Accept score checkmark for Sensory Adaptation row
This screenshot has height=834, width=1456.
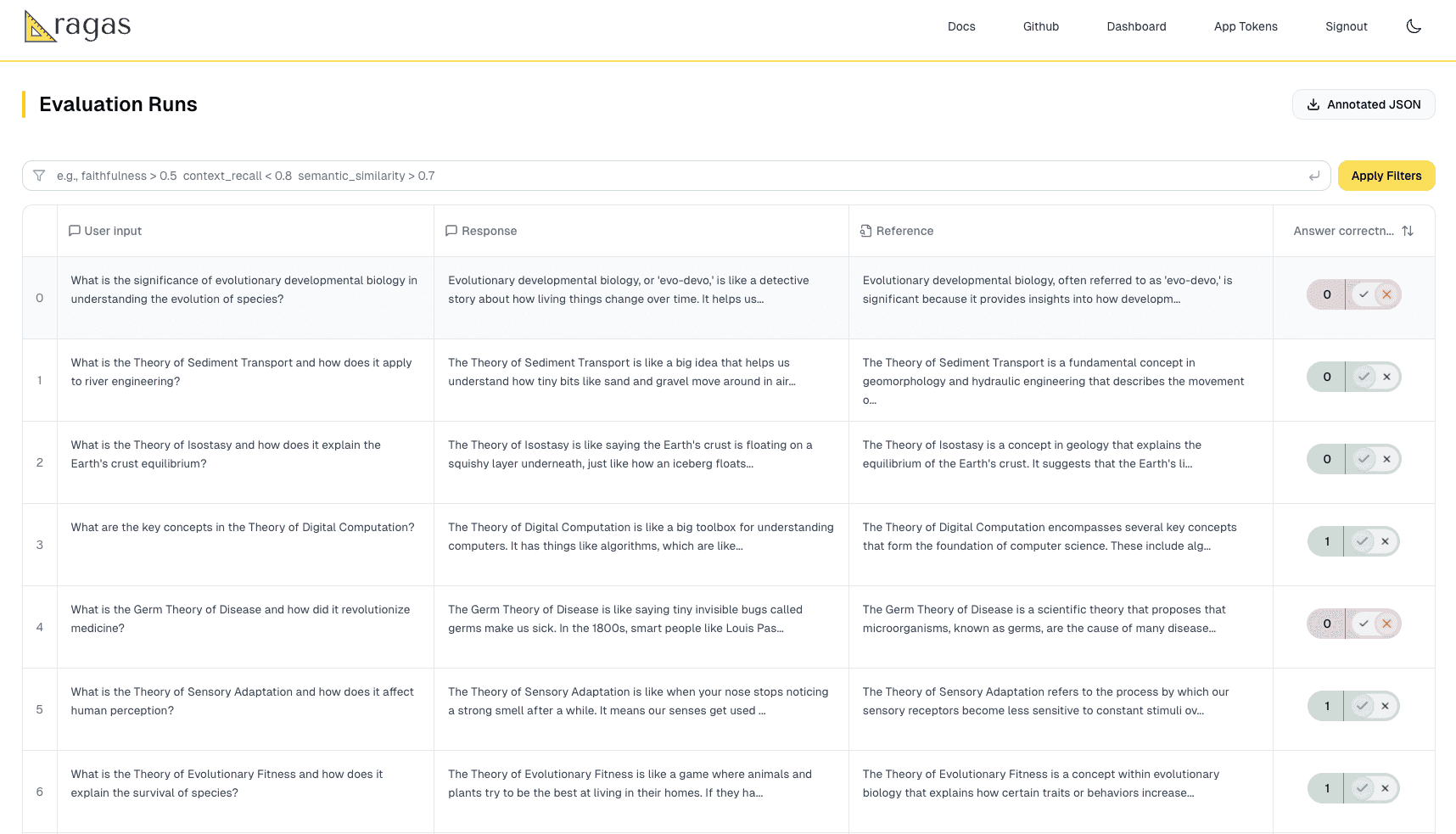pos(1362,706)
